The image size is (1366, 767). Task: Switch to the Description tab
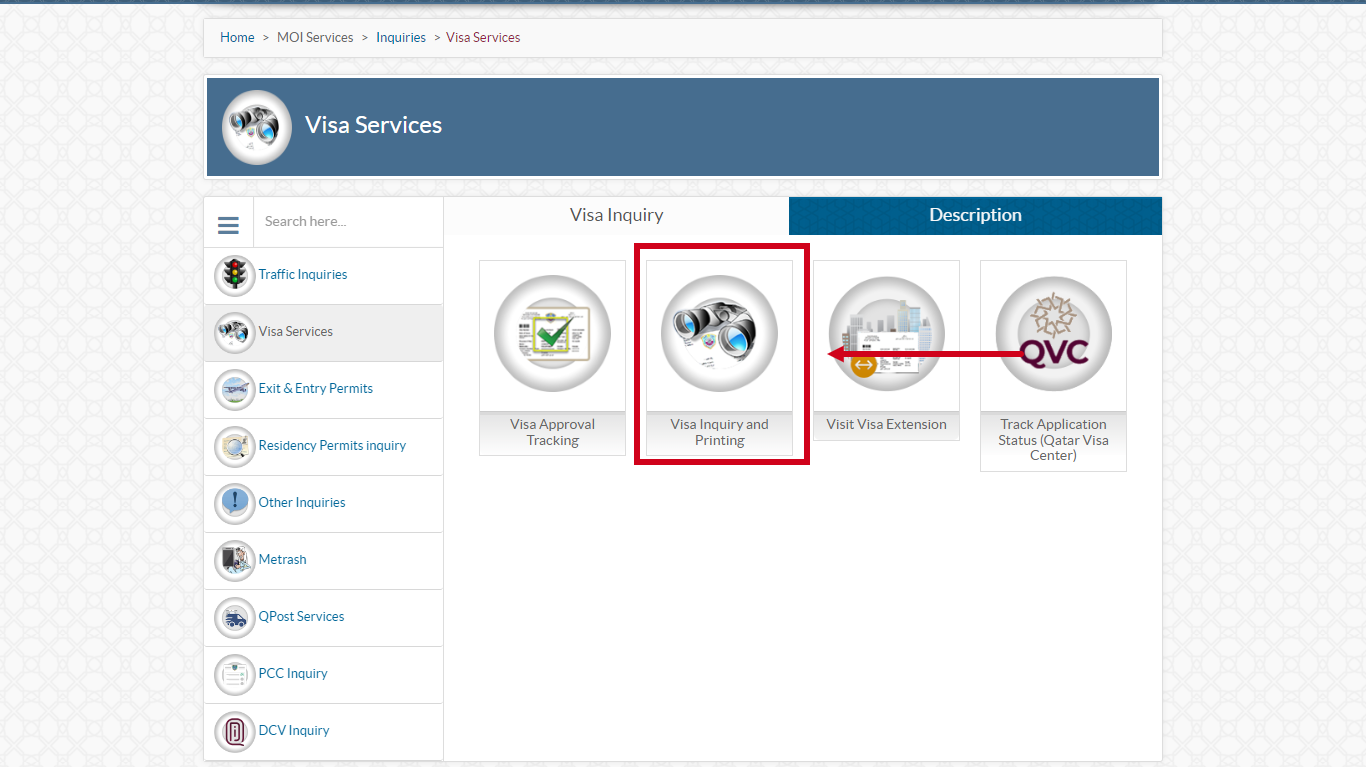(x=975, y=216)
